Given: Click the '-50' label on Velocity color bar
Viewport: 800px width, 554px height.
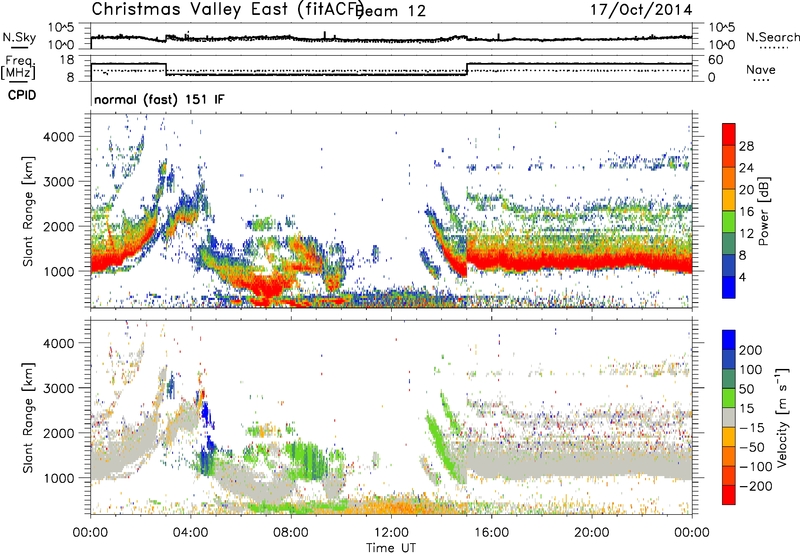Looking at the screenshot, I should point(752,447).
